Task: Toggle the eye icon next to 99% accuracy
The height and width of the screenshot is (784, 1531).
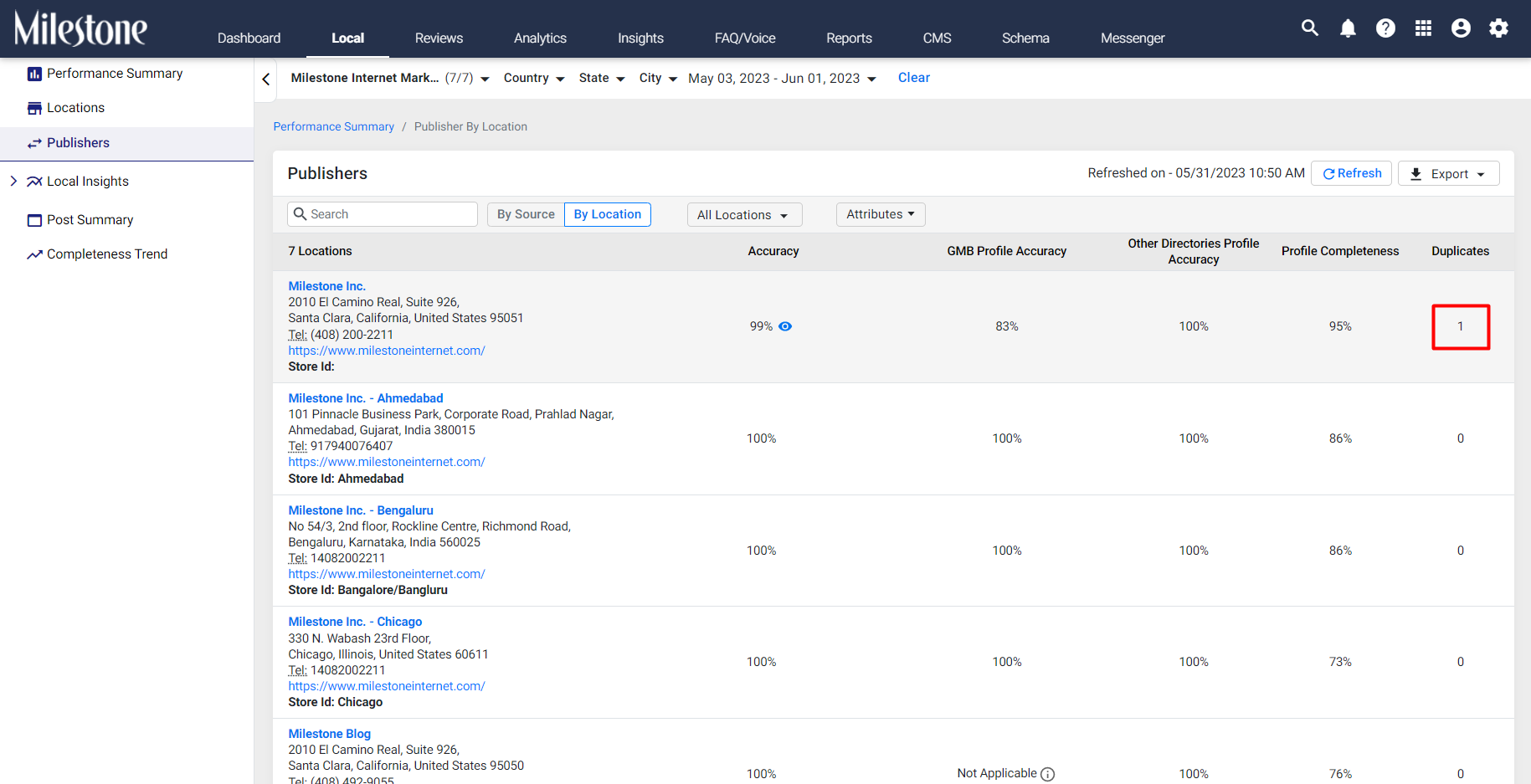Action: (x=785, y=326)
